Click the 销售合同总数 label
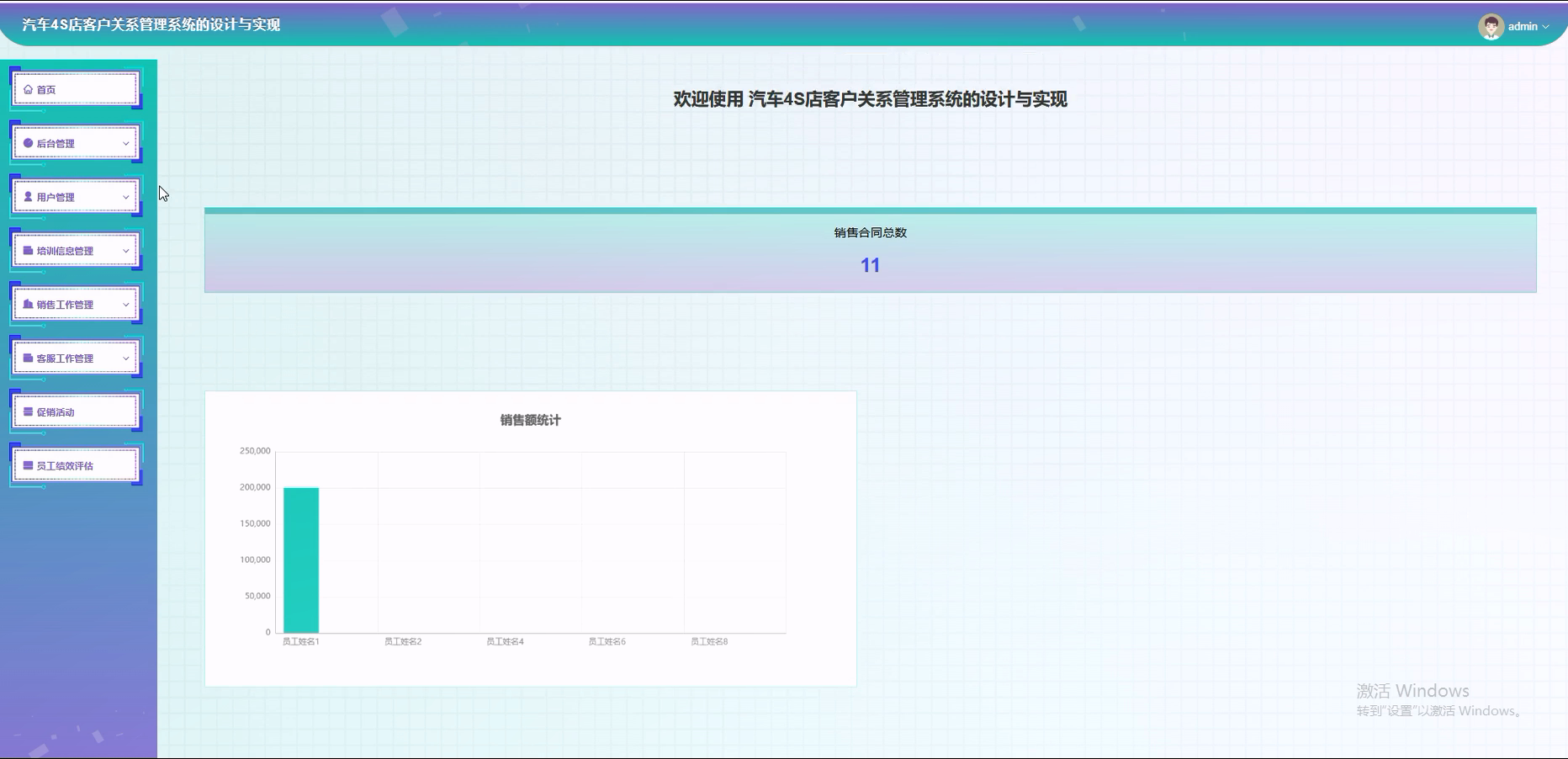 pos(870,233)
